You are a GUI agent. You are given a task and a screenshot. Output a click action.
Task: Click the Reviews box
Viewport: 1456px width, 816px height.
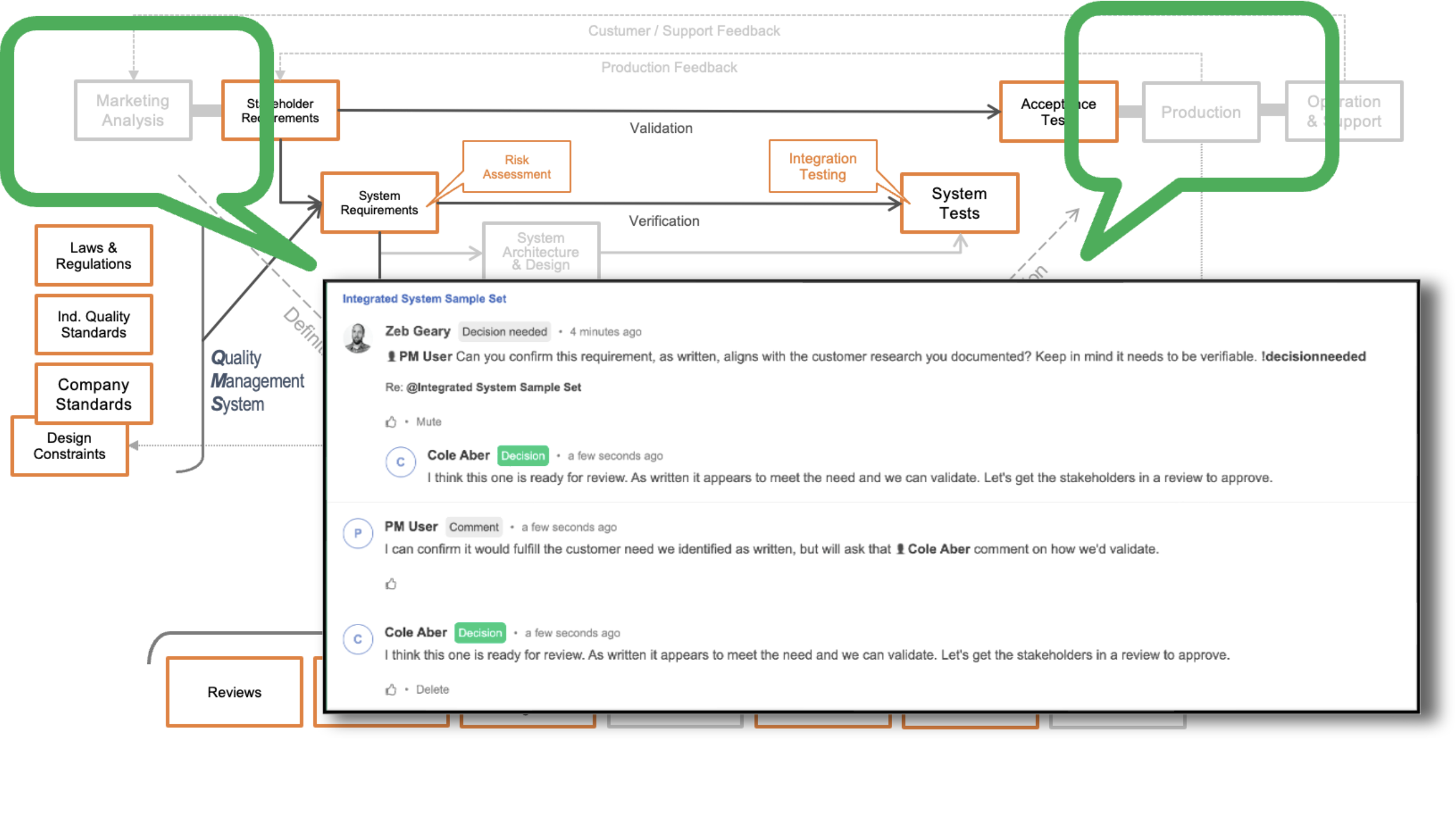point(234,692)
